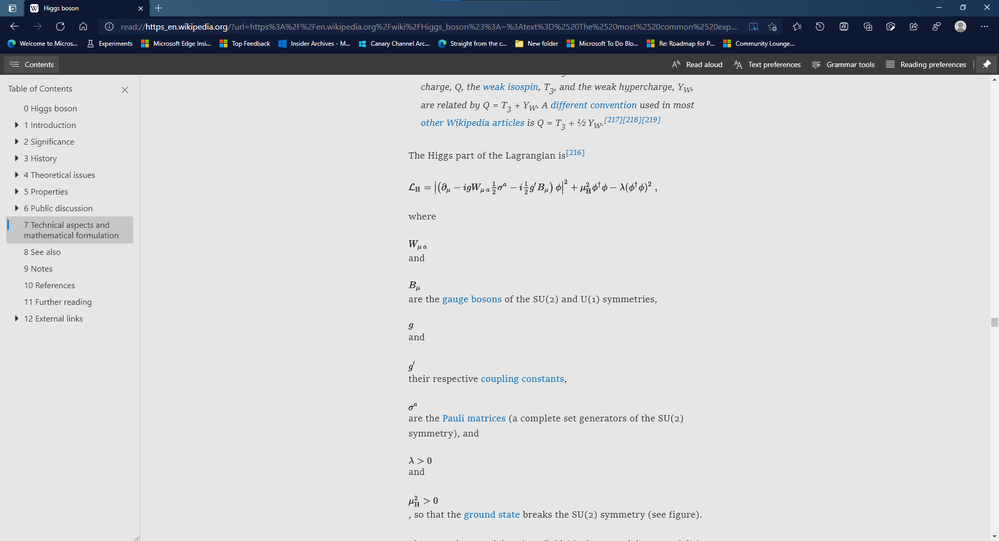
Task: Select the Higgs boson tab
Action: coord(87,8)
